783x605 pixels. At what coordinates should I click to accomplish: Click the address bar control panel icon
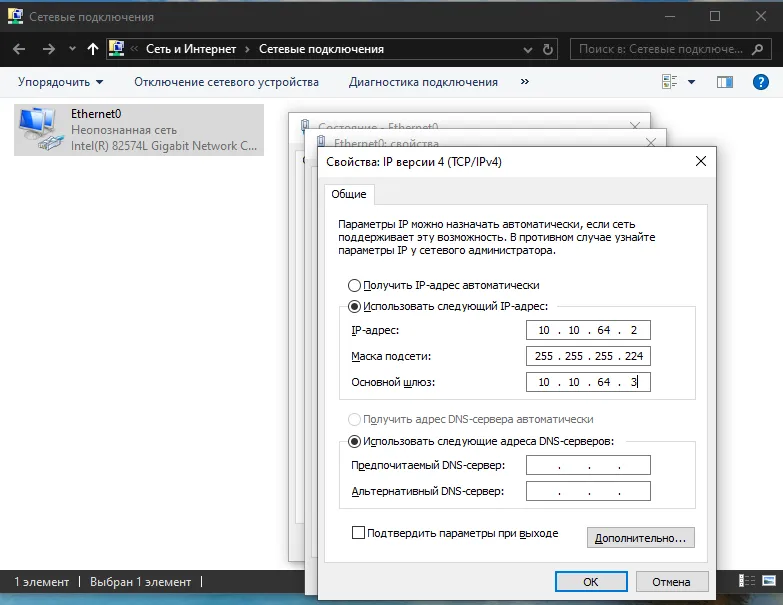[116, 48]
